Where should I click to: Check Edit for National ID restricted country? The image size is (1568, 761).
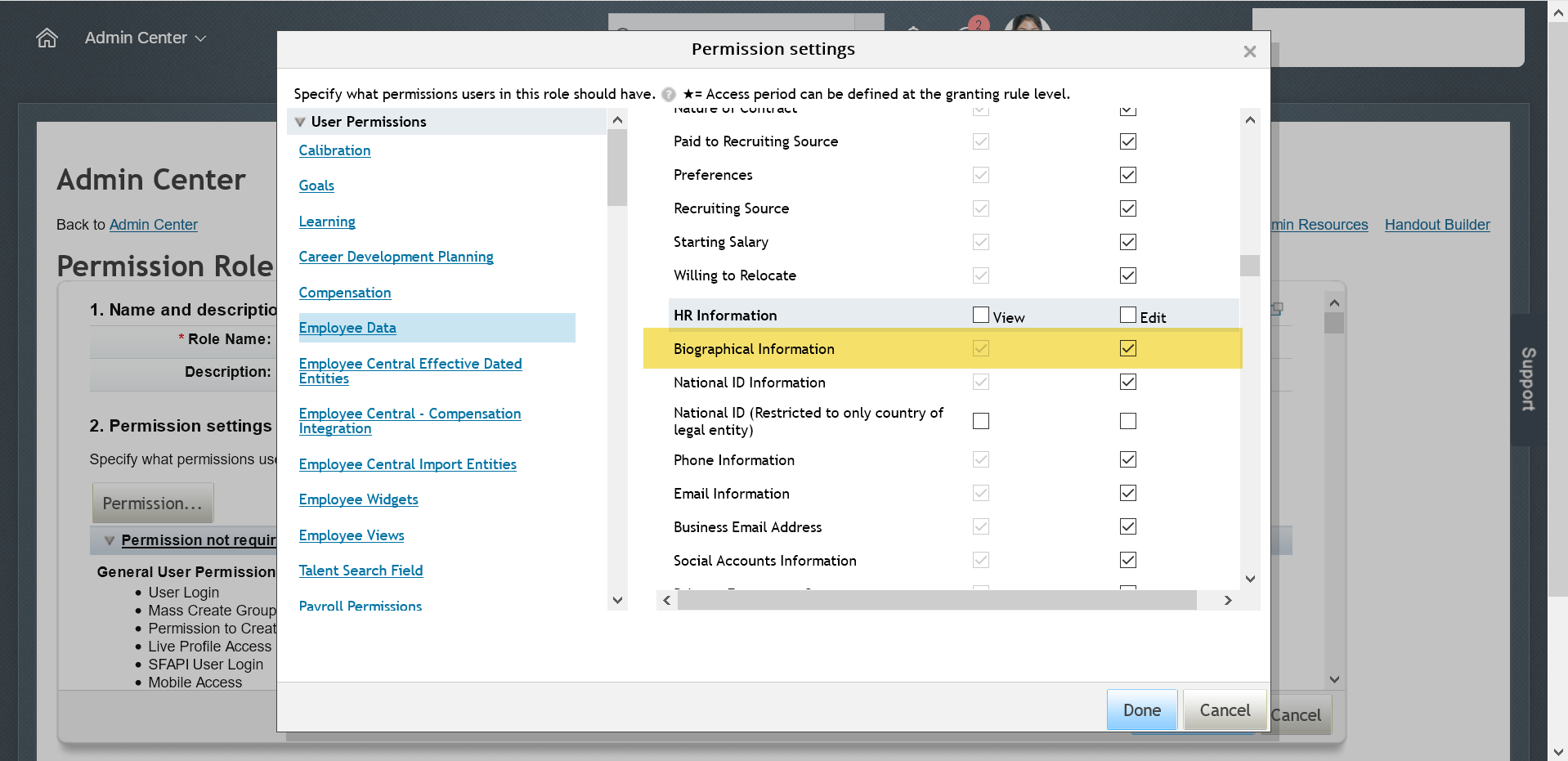click(x=1128, y=421)
